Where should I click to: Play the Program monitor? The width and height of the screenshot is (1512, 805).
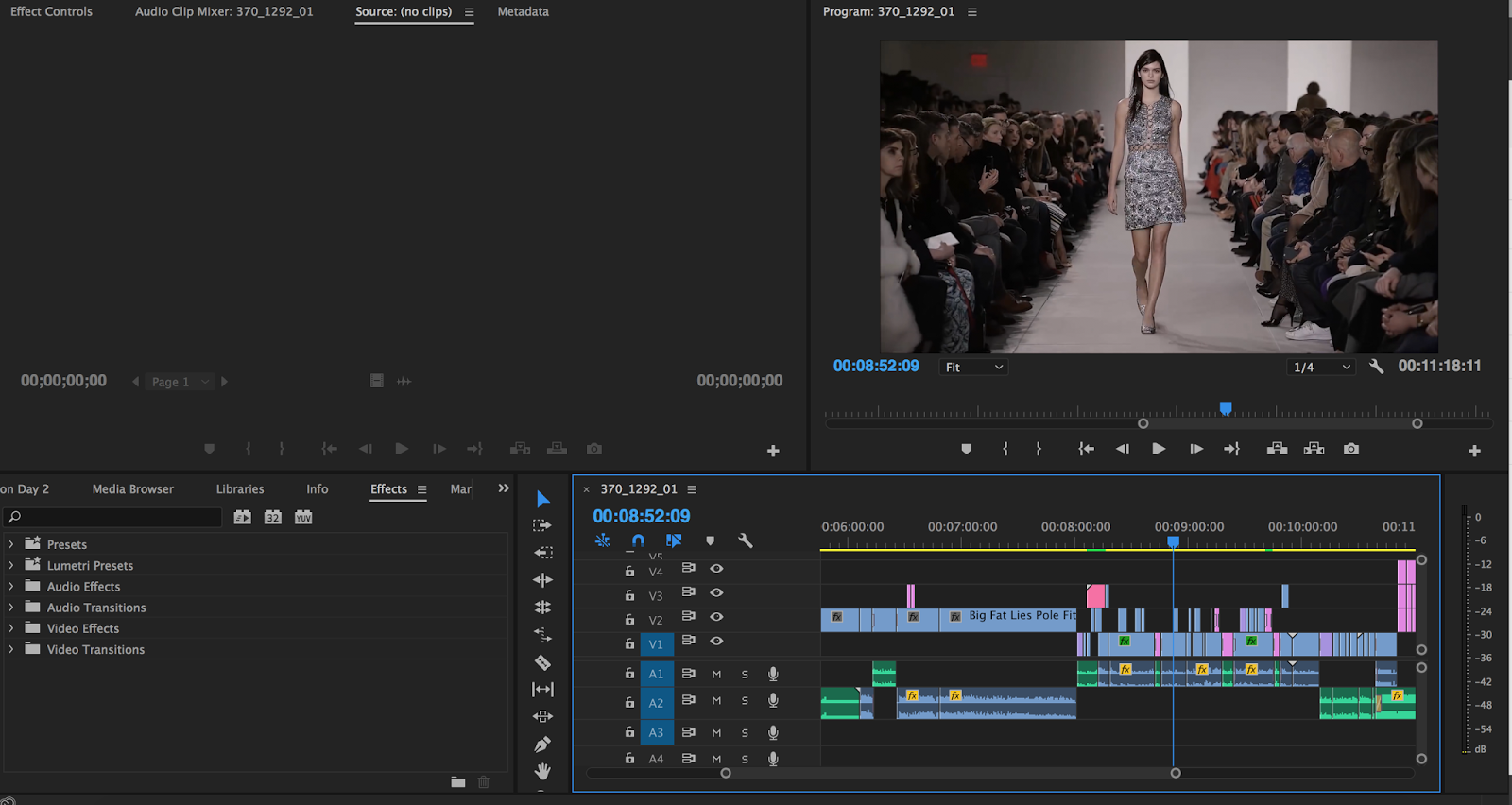[1159, 449]
